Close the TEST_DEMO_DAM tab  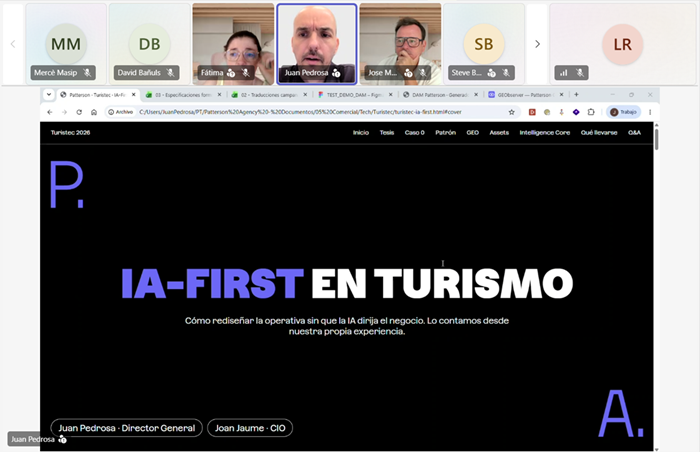coord(391,95)
